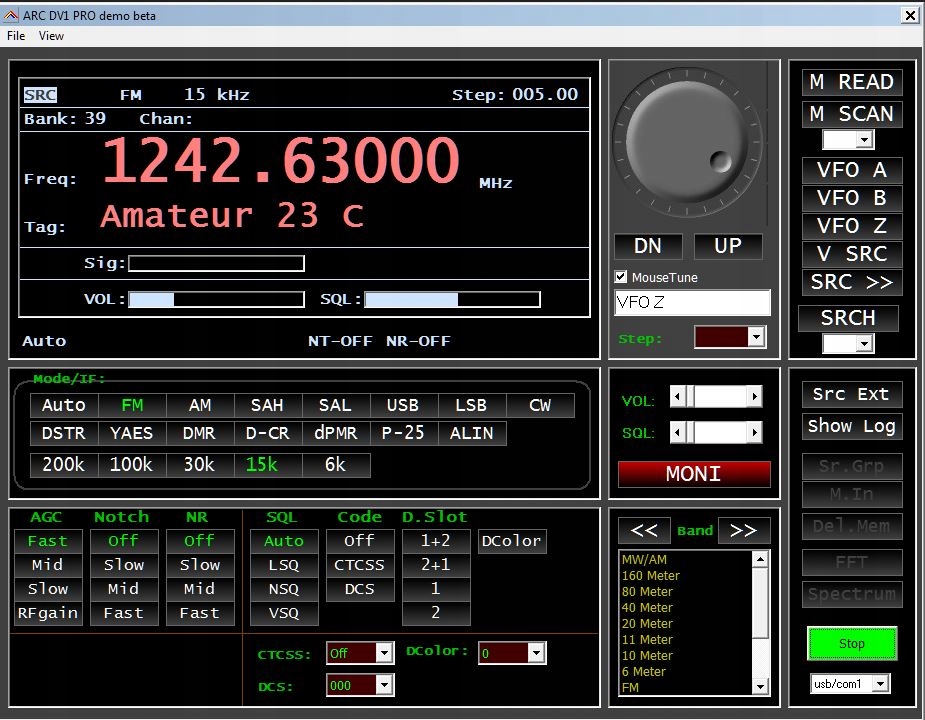The height and width of the screenshot is (720, 925).
Task: Select DMR digital mode
Action: point(199,433)
